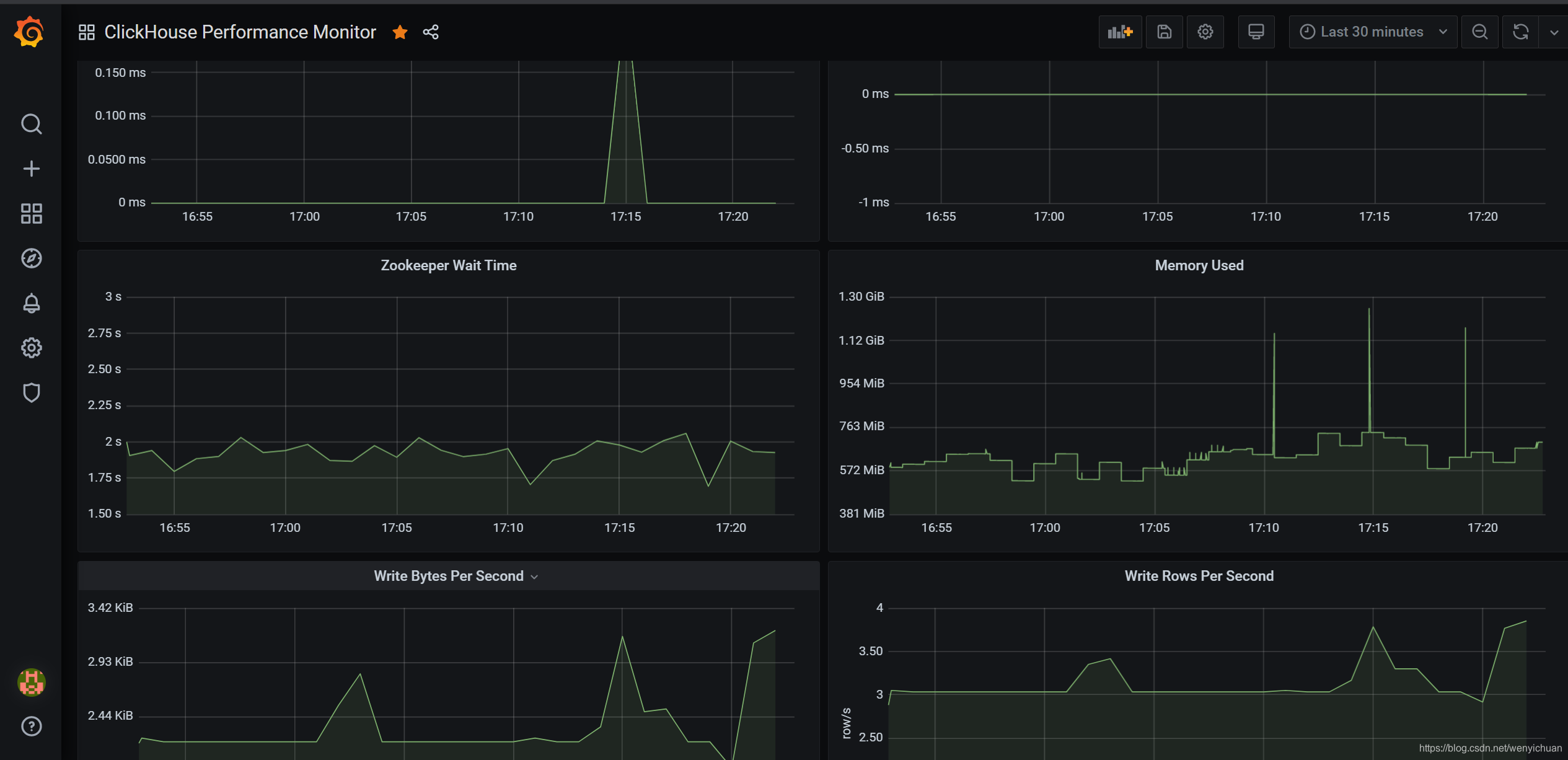Click the -0.50 ms axis label
Viewport: 1568px width, 760px height.
pos(865,148)
